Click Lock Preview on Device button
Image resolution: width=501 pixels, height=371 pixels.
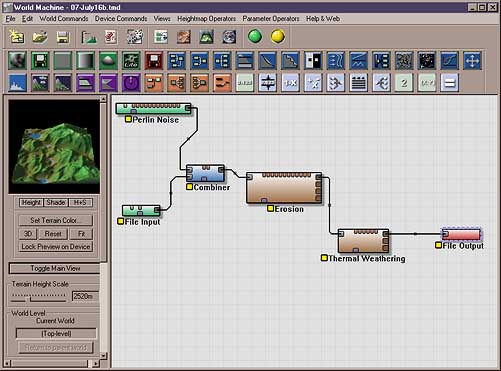56,247
